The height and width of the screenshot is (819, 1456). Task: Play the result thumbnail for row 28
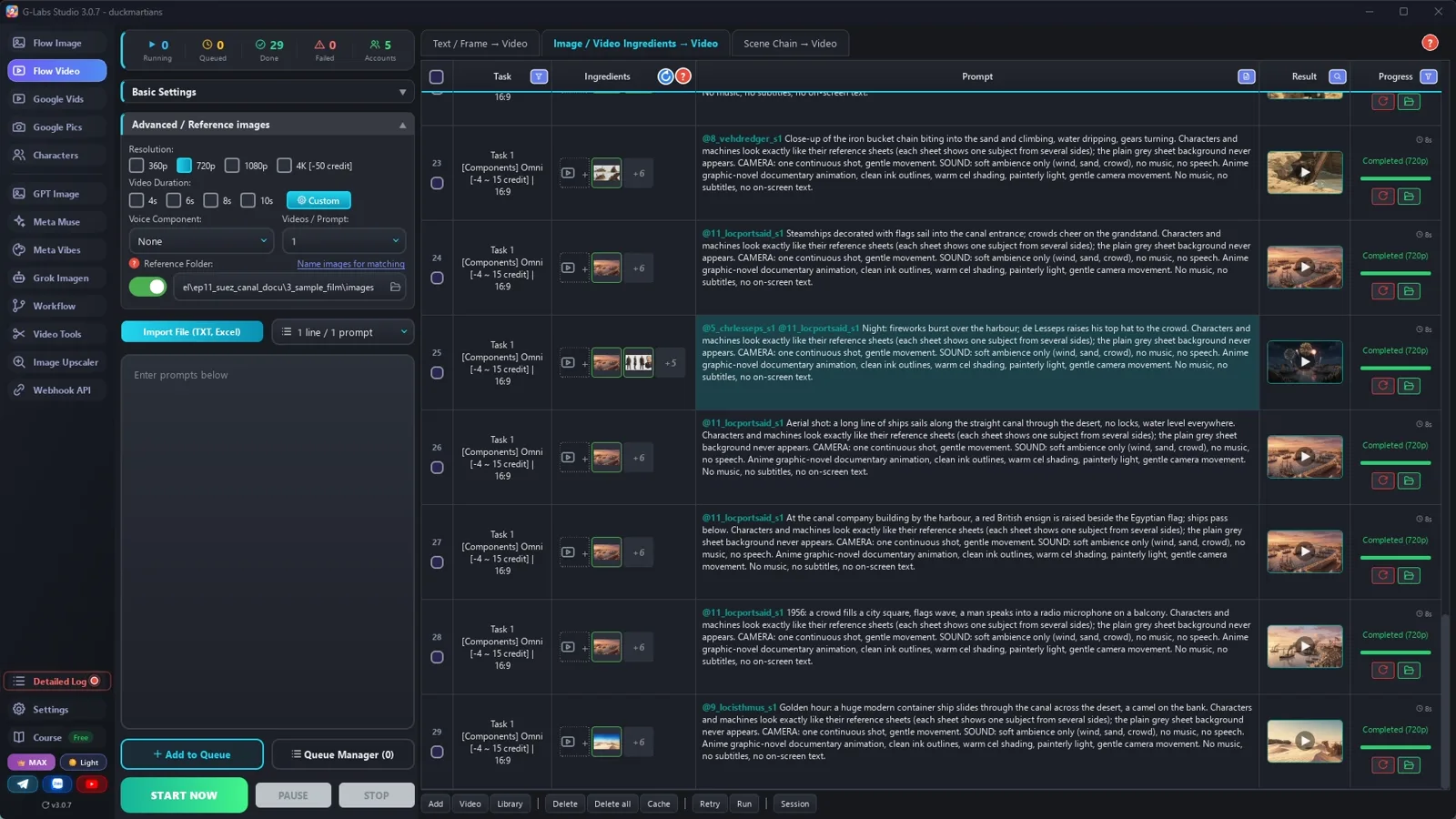point(1305,647)
